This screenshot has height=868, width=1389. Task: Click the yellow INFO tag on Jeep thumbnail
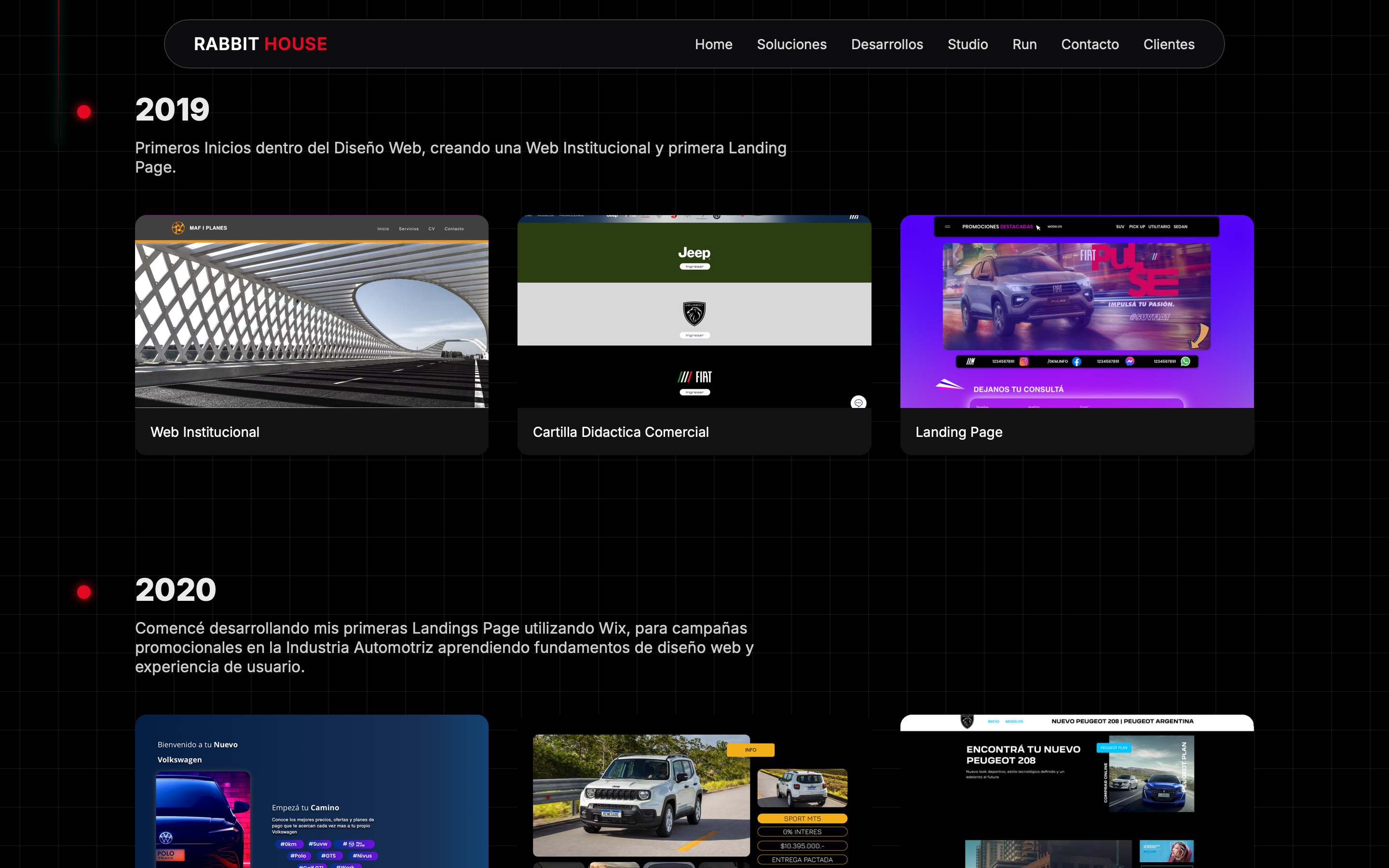(x=750, y=750)
